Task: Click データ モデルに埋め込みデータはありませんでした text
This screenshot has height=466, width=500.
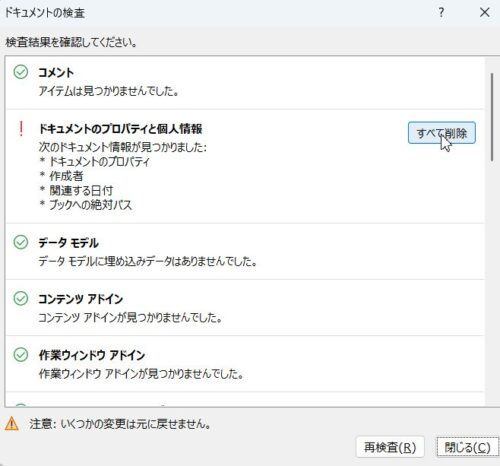Action: tap(148, 261)
